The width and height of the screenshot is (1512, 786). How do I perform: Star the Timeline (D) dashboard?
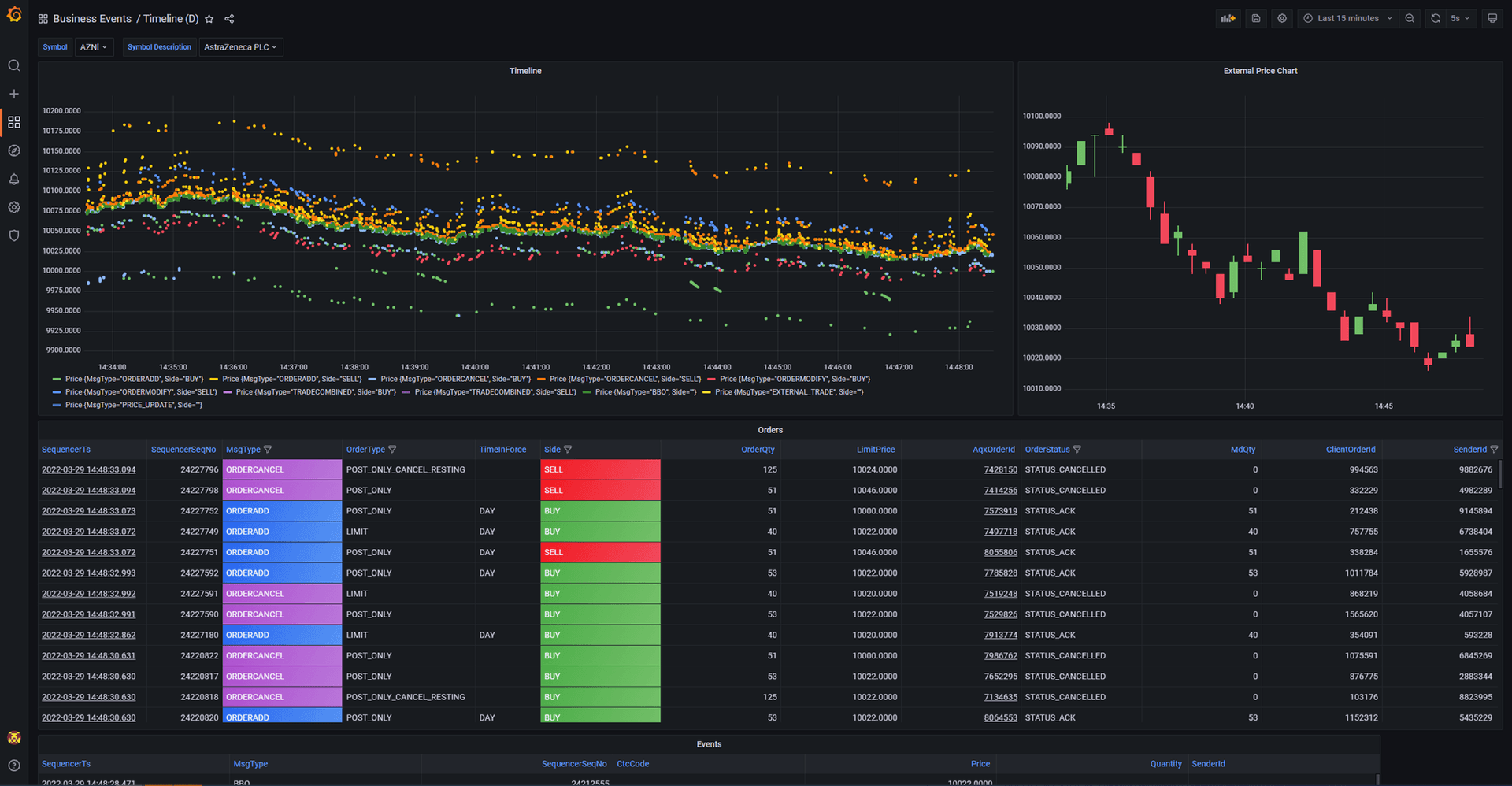pyautogui.click(x=209, y=19)
